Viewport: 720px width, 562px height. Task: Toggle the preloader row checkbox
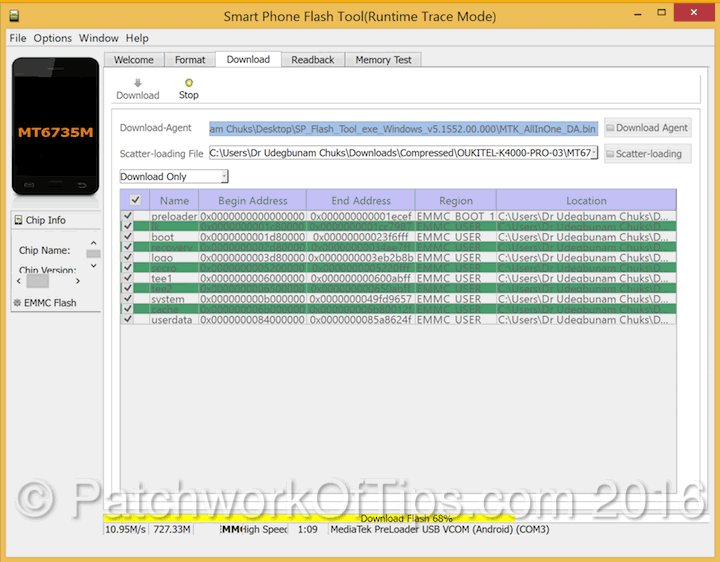coord(128,215)
